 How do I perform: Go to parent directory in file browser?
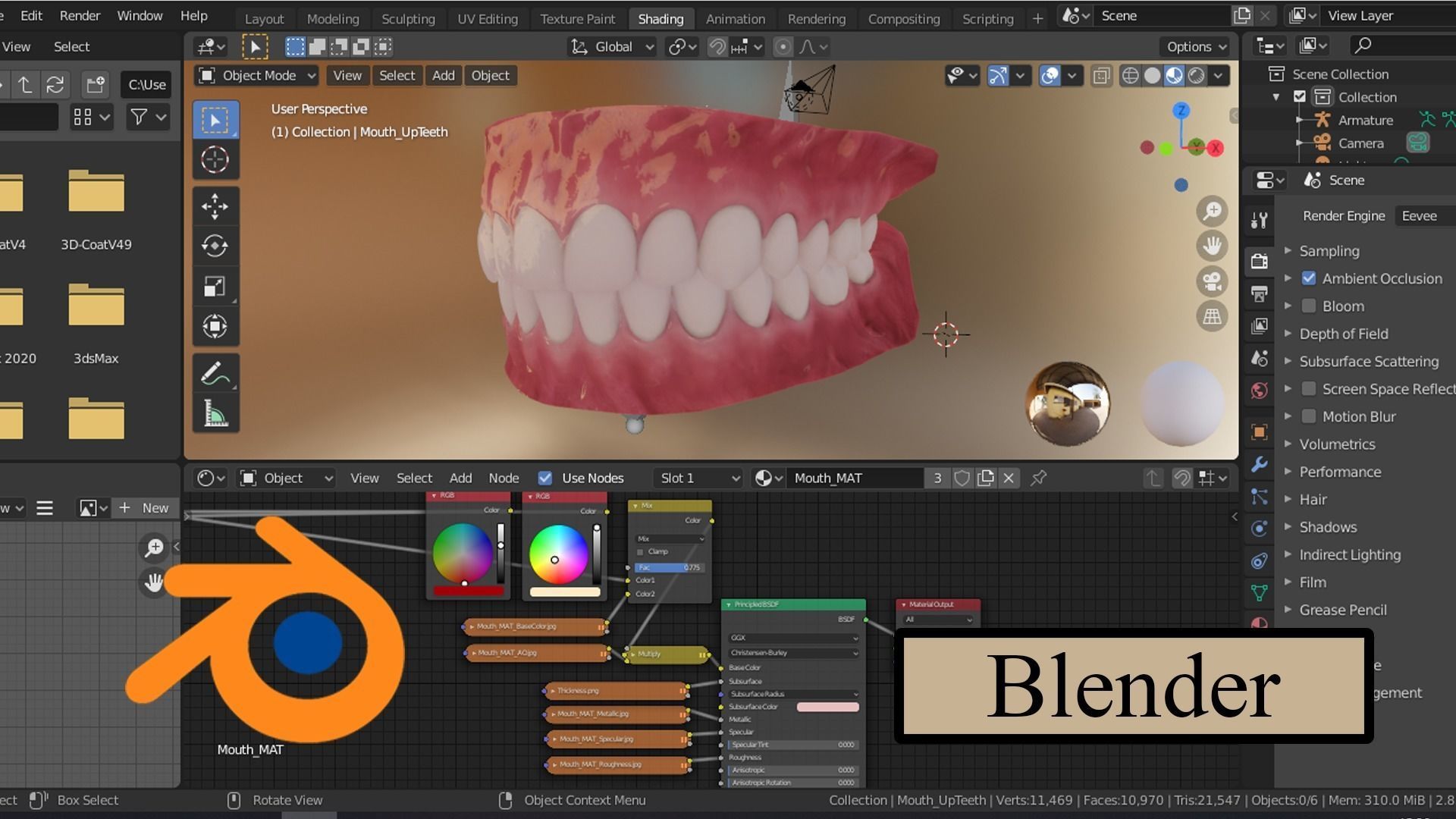[25, 85]
